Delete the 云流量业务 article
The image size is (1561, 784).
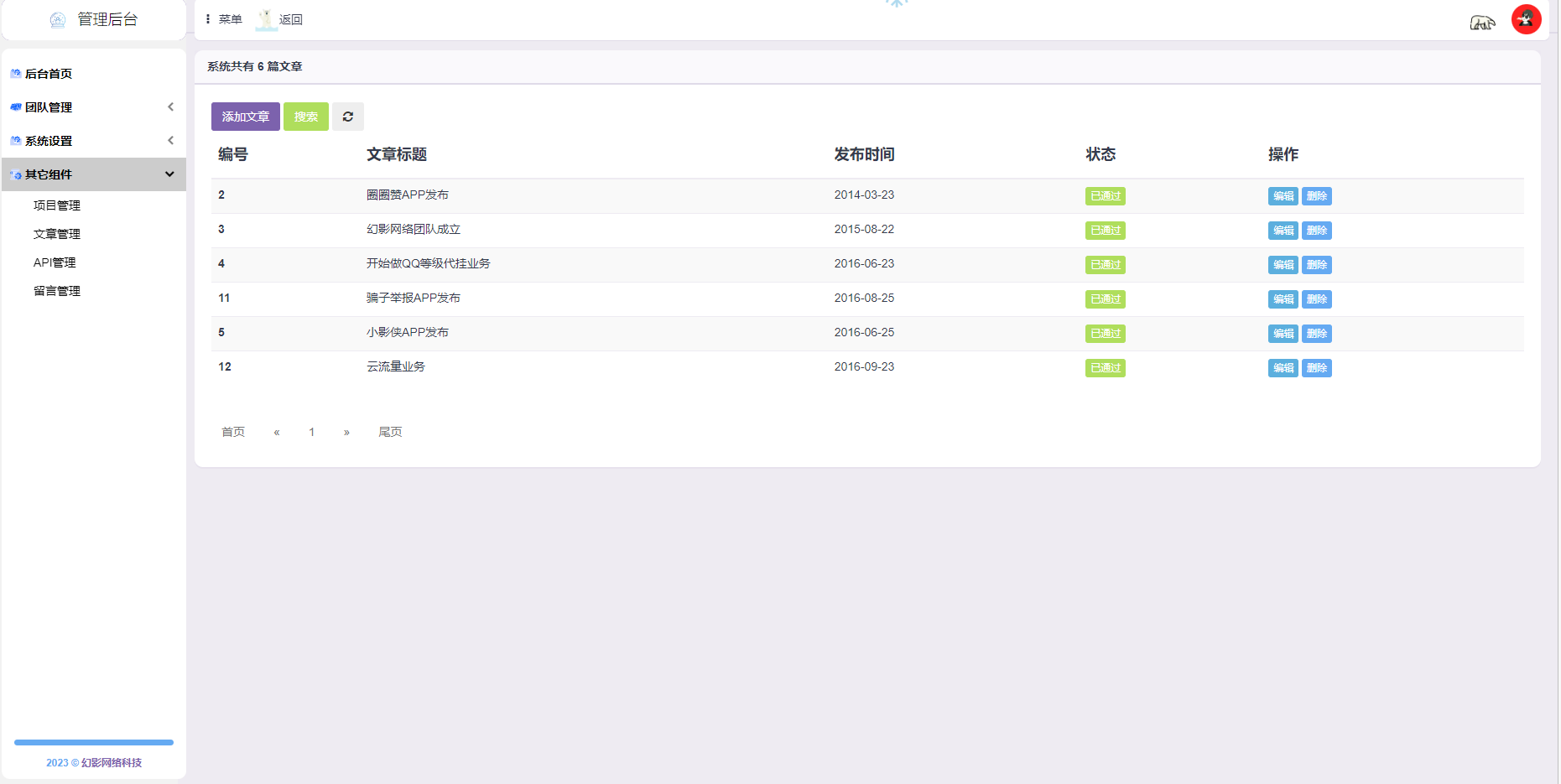pos(1316,368)
